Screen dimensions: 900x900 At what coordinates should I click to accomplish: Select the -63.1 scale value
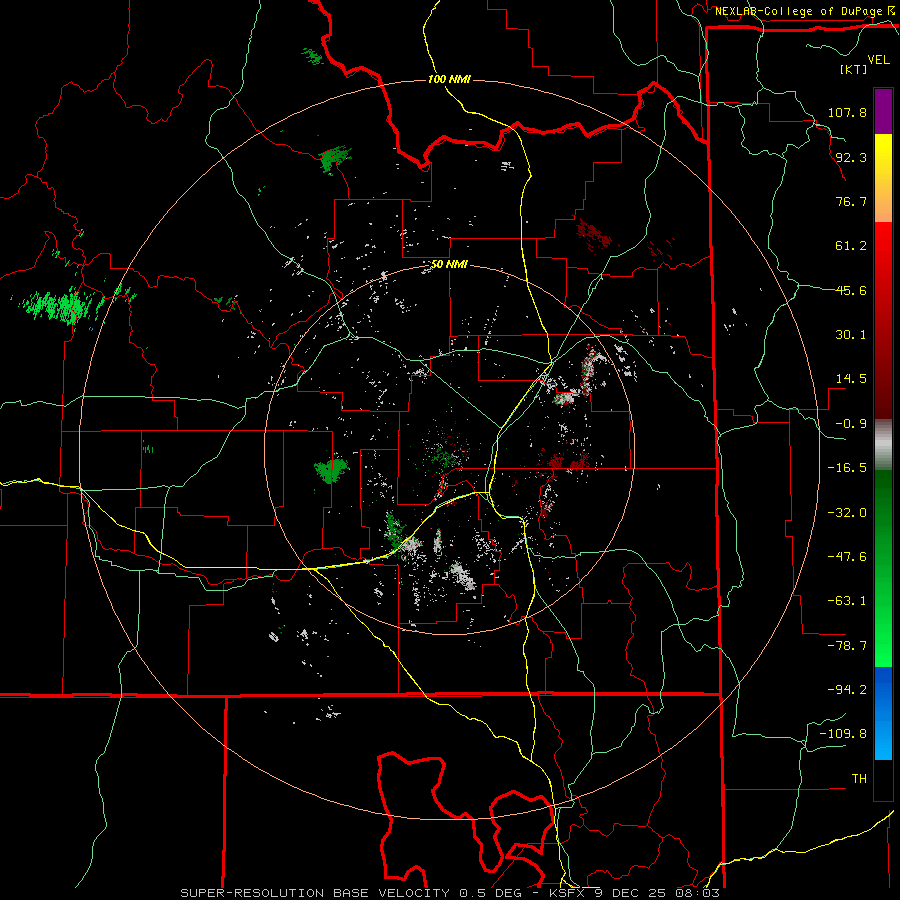point(847,601)
